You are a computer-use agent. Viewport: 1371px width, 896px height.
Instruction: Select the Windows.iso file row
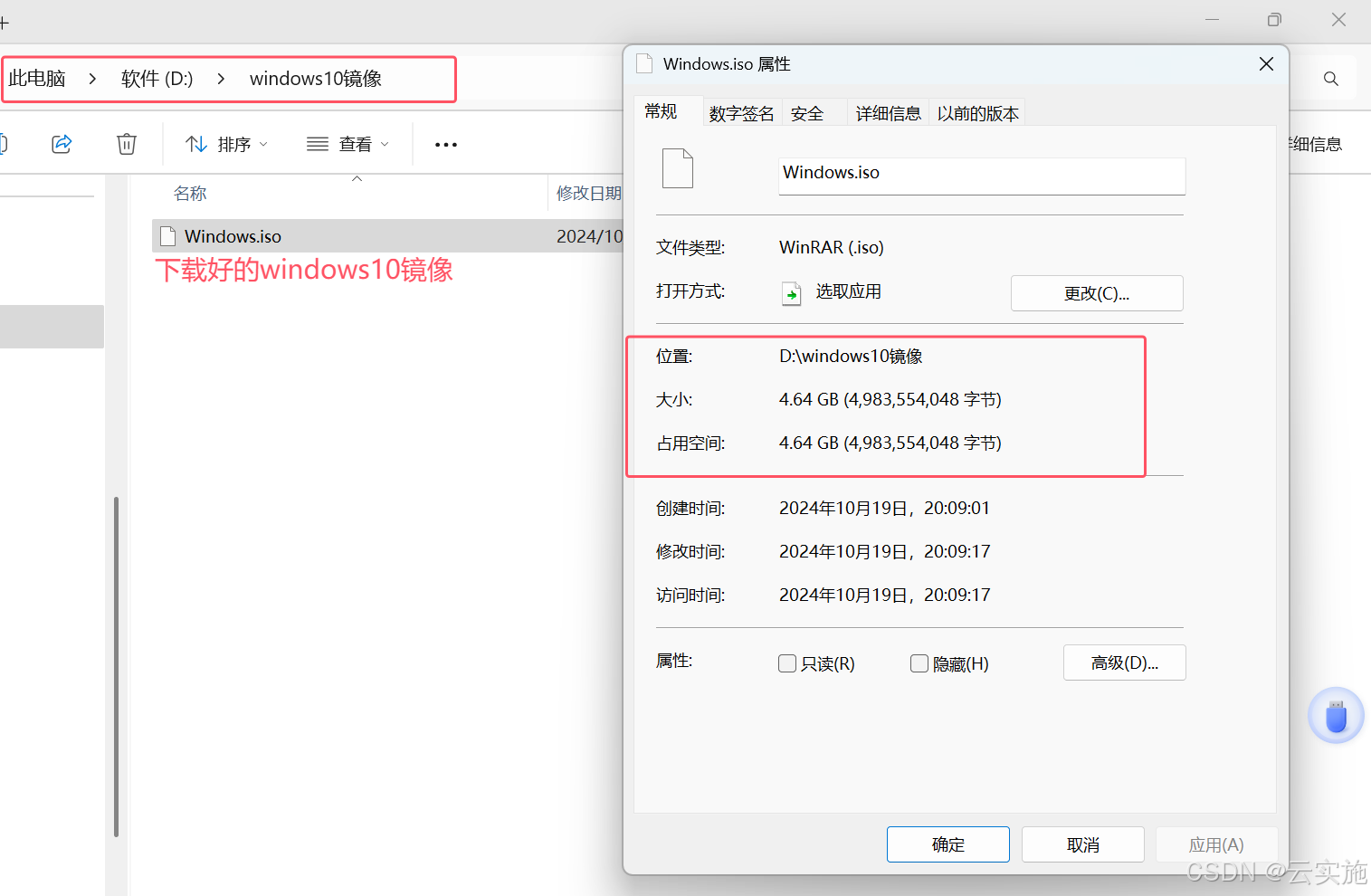pos(388,236)
